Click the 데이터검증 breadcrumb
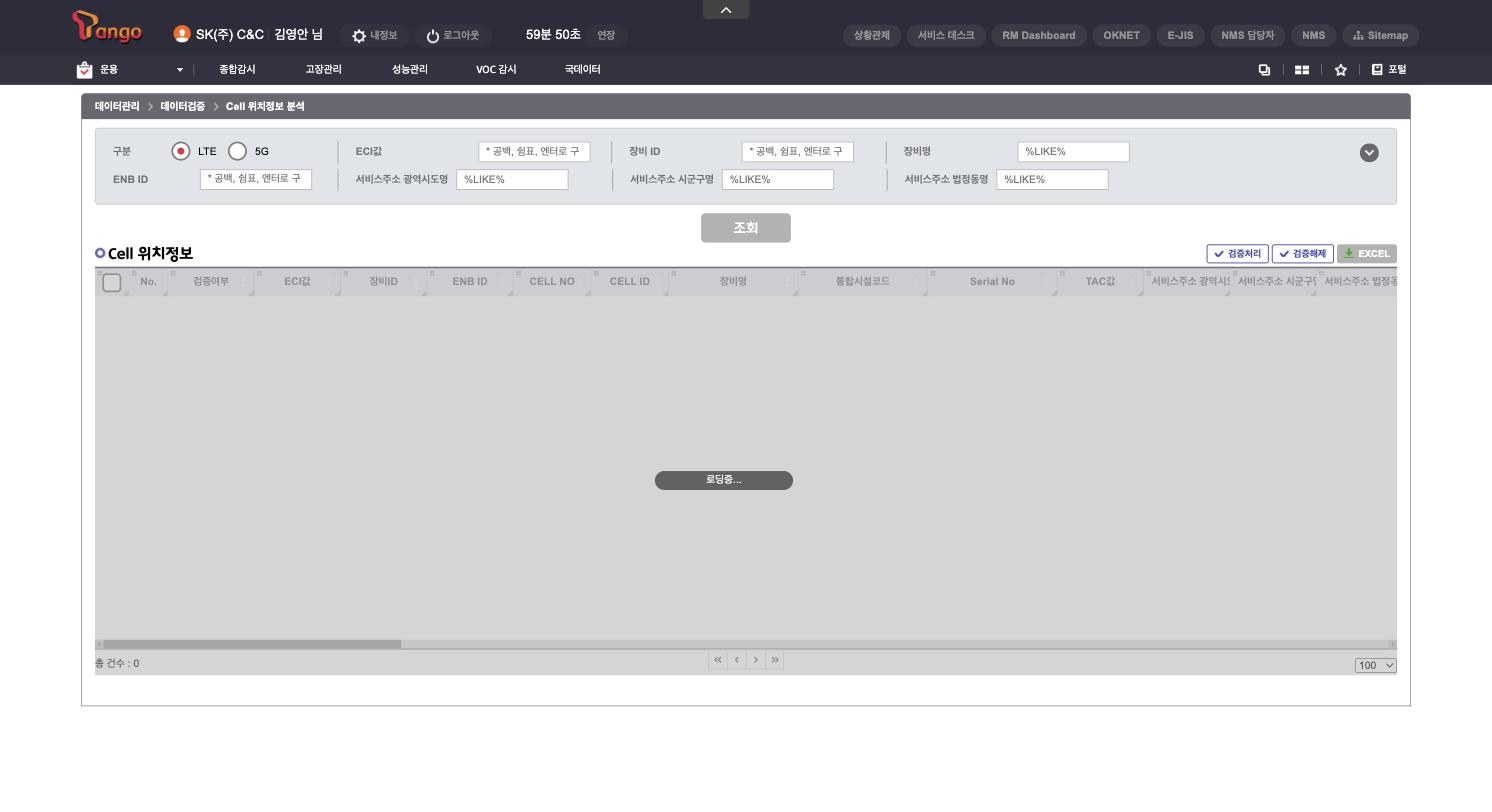 (x=182, y=106)
